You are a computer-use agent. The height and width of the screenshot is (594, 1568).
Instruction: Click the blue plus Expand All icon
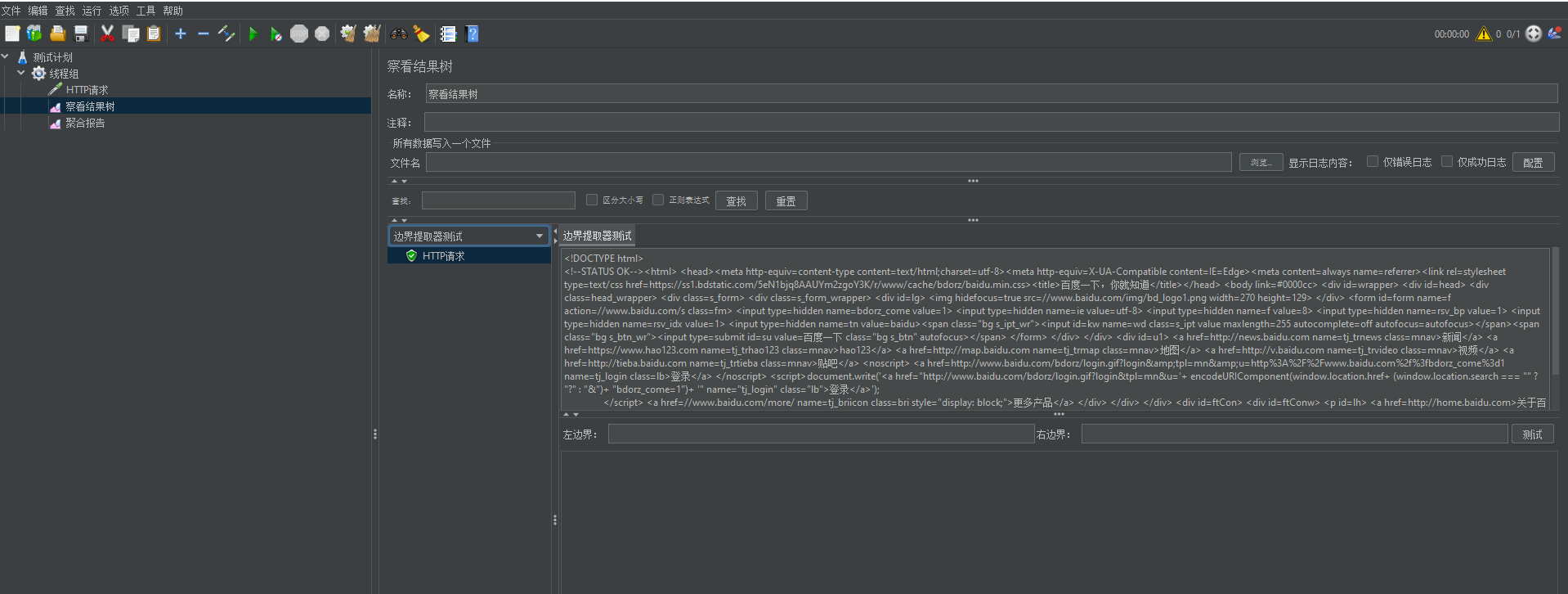pos(181,34)
